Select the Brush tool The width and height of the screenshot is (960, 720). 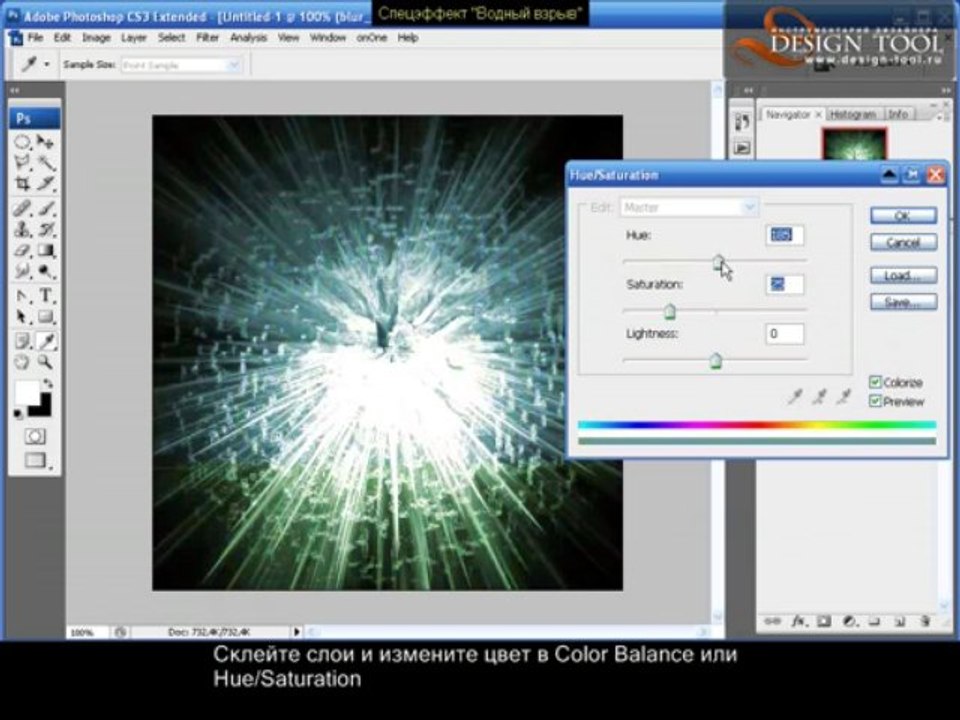coord(45,208)
